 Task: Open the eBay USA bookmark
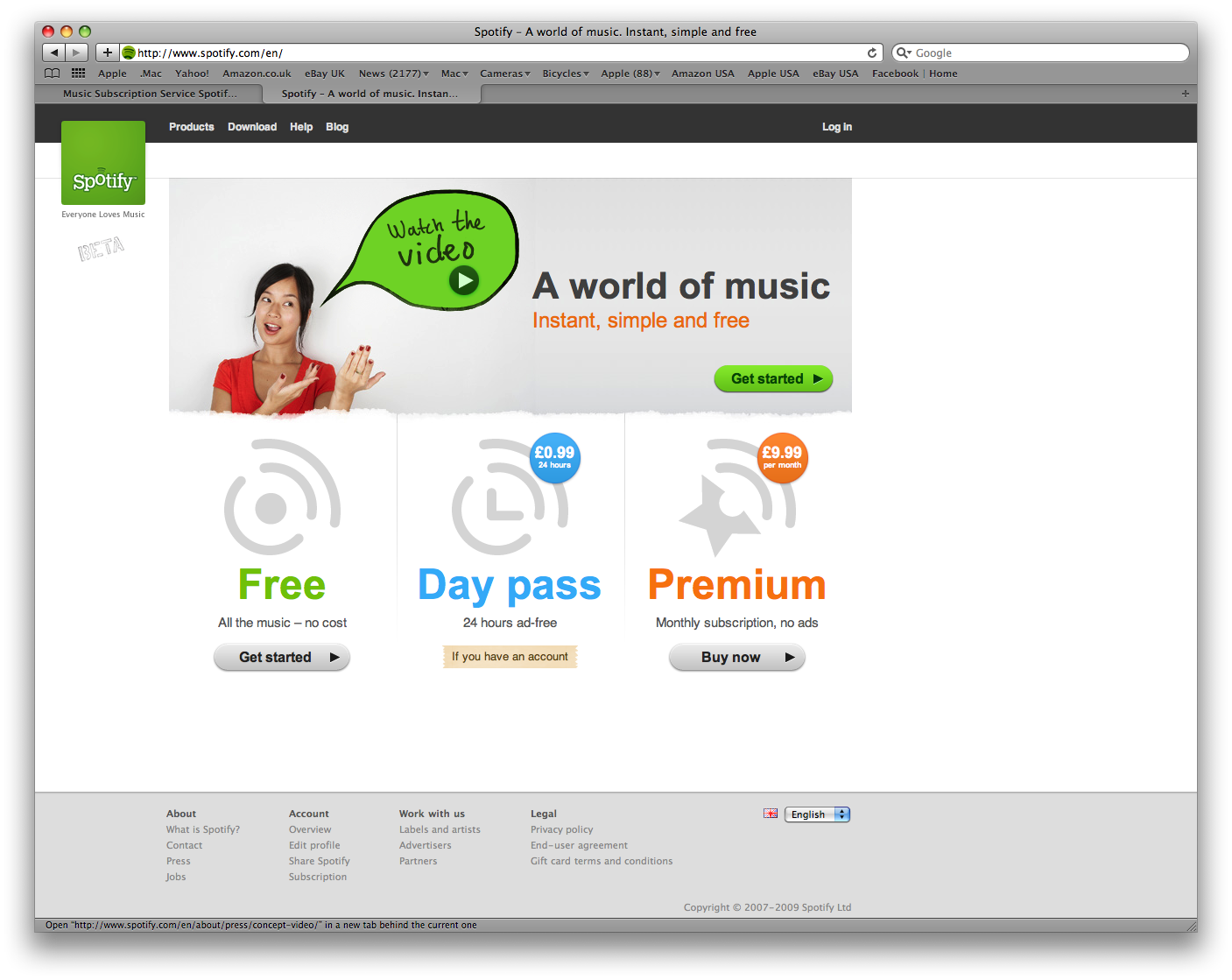click(835, 74)
